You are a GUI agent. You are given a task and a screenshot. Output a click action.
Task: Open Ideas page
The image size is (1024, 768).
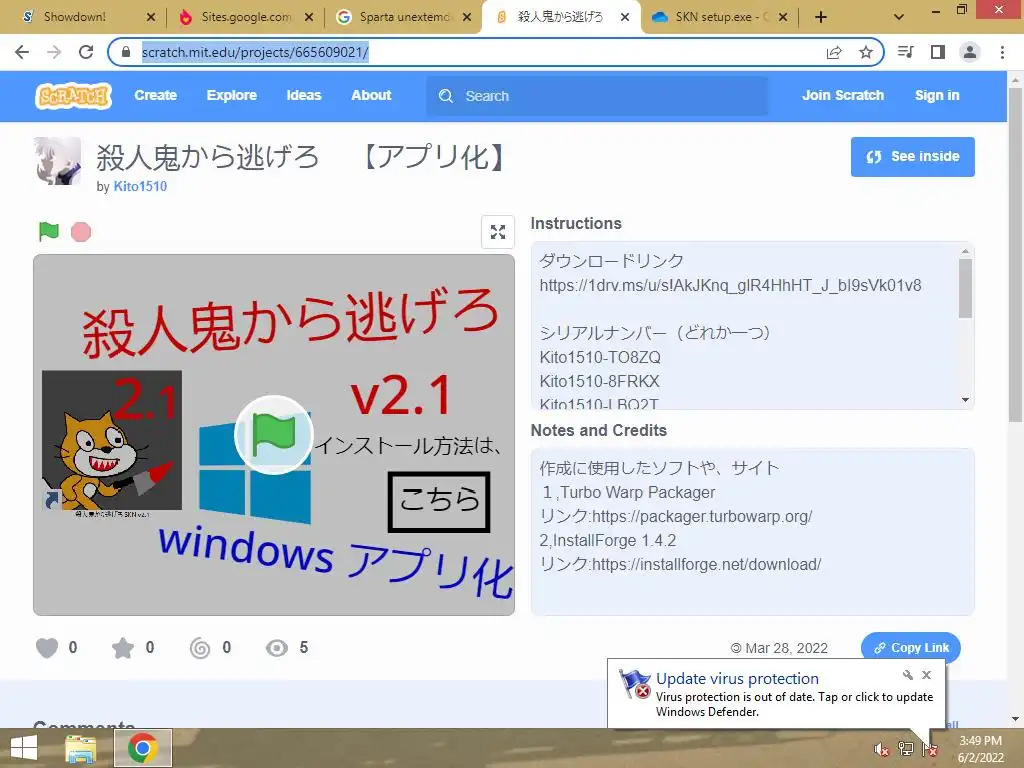pos(304,95)
